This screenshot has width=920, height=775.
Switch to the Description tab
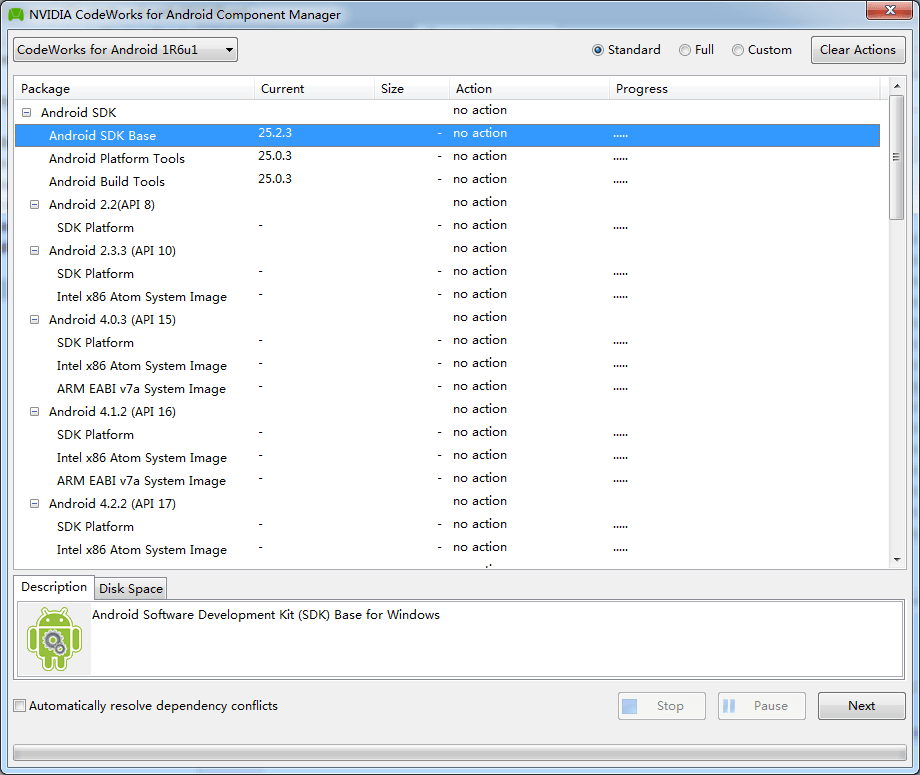54,587
